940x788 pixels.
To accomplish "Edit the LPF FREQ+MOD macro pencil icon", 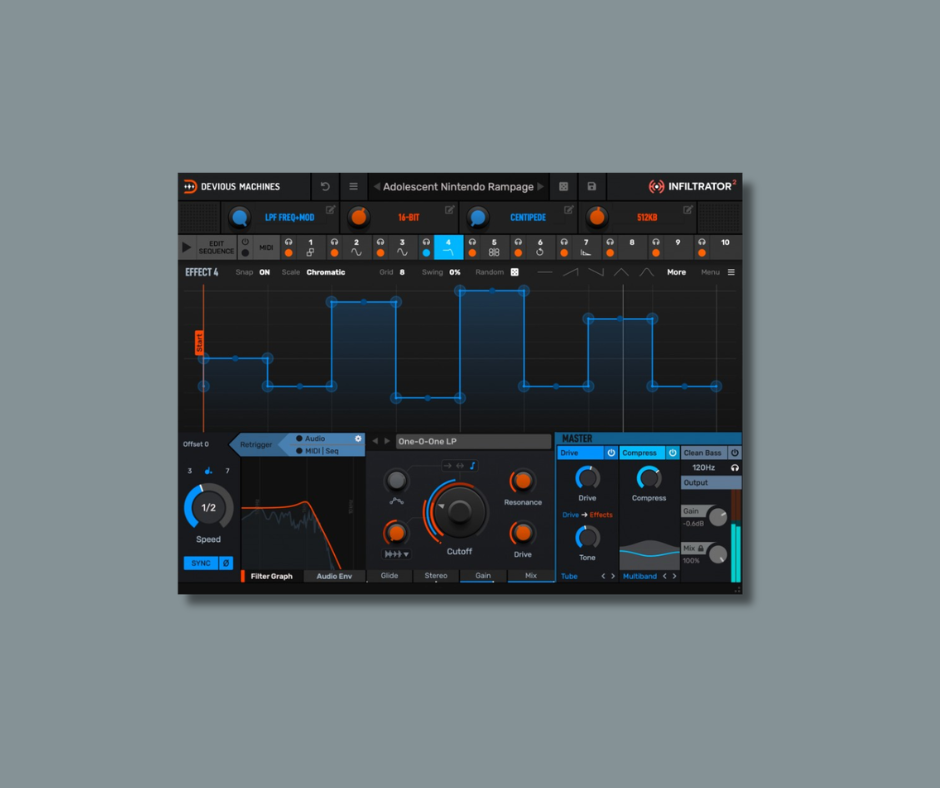I will tap(330, 209).
